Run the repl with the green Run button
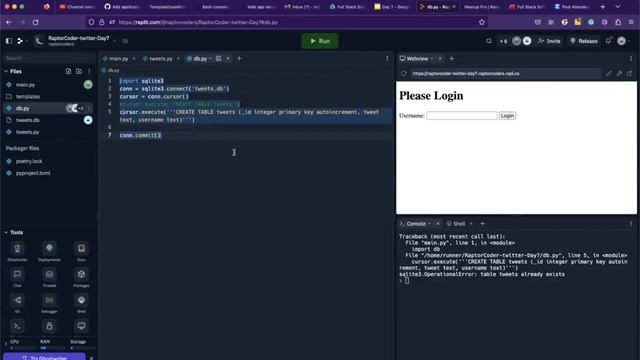The width and height of the screenshot is (640, 360). coord(320,41)
